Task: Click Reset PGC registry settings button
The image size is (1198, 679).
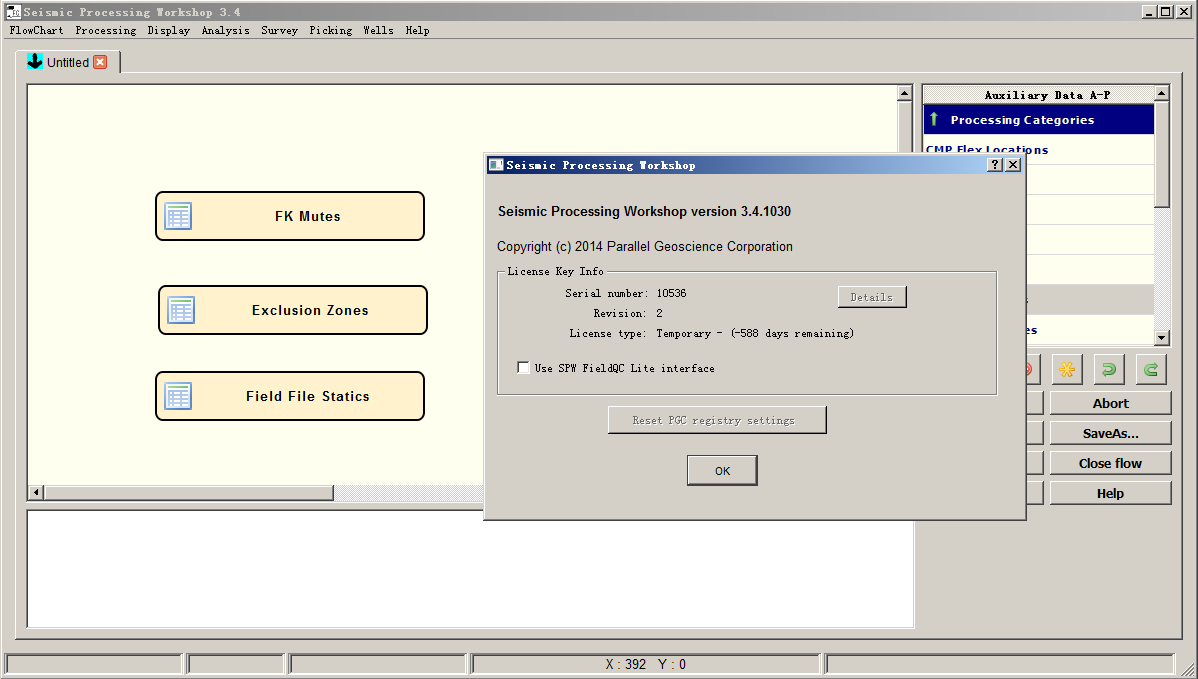Action: [717, 420]
